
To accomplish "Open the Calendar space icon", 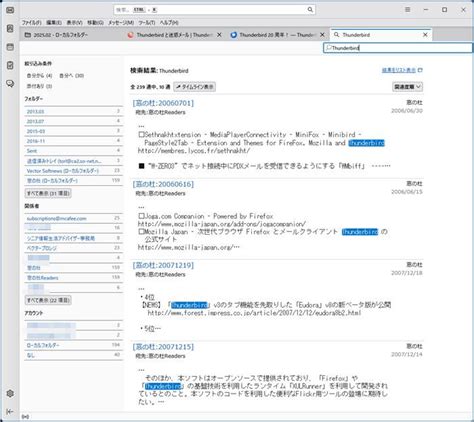I will coord(10,47).
